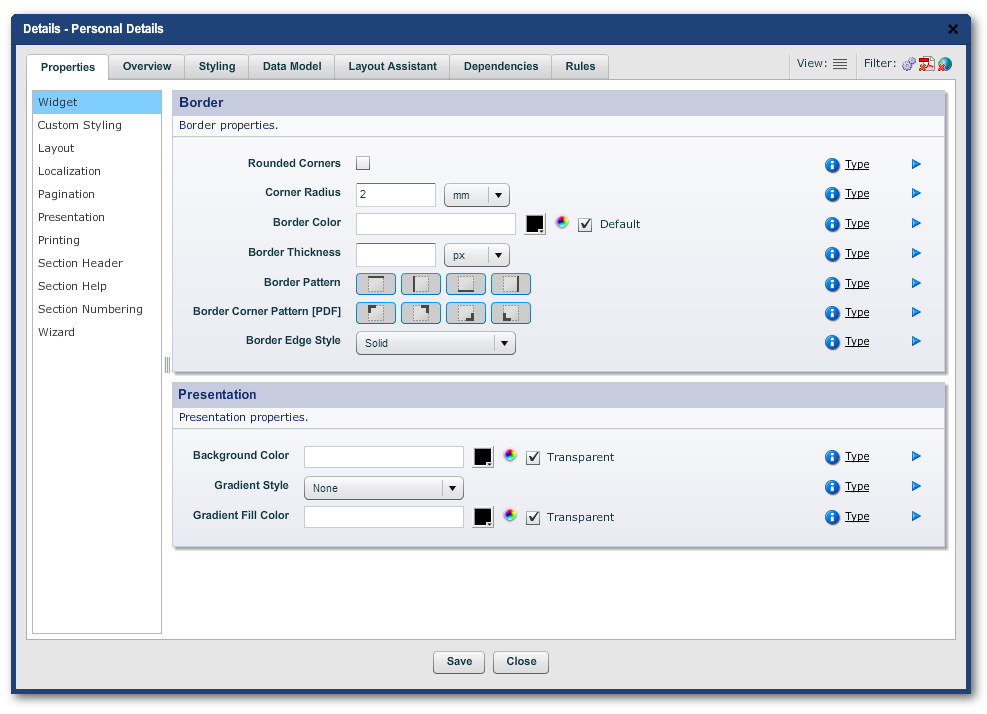Screen dimensions: 987x714
Task: Open color wheel picker for Border Color
Action: pyautogui.click(x=562, y=222)
